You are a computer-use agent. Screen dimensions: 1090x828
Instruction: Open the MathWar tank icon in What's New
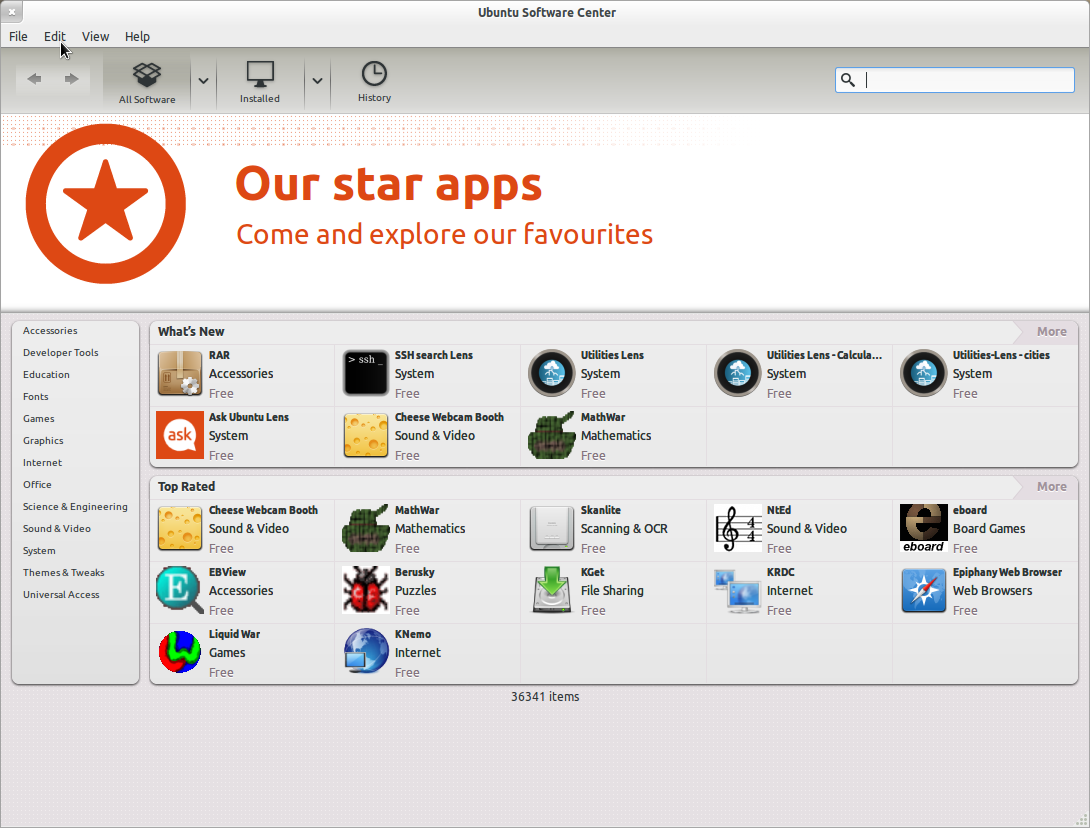[x=552, y=435]
